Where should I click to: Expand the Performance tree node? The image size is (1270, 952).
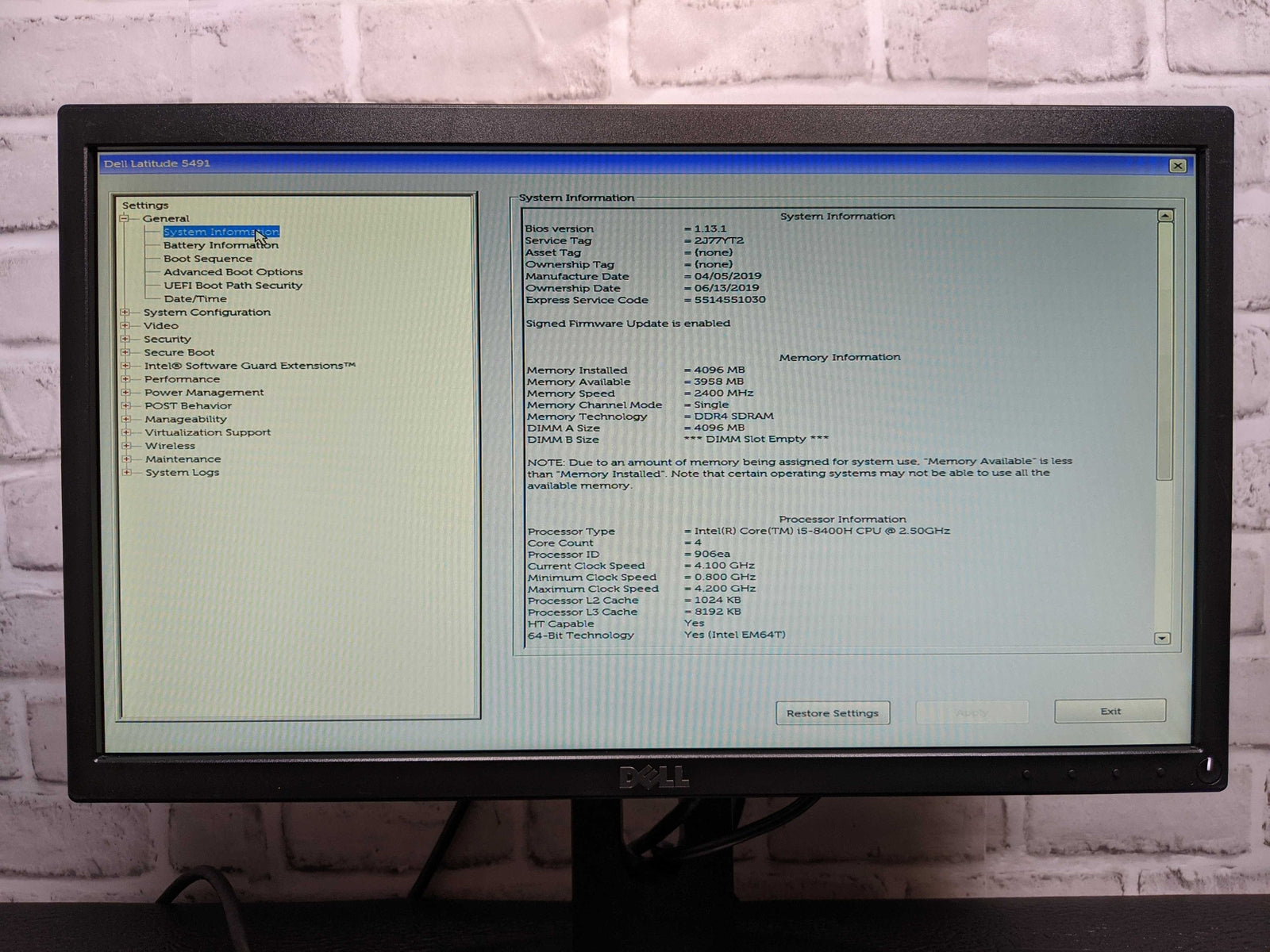[x=125, y=379]
